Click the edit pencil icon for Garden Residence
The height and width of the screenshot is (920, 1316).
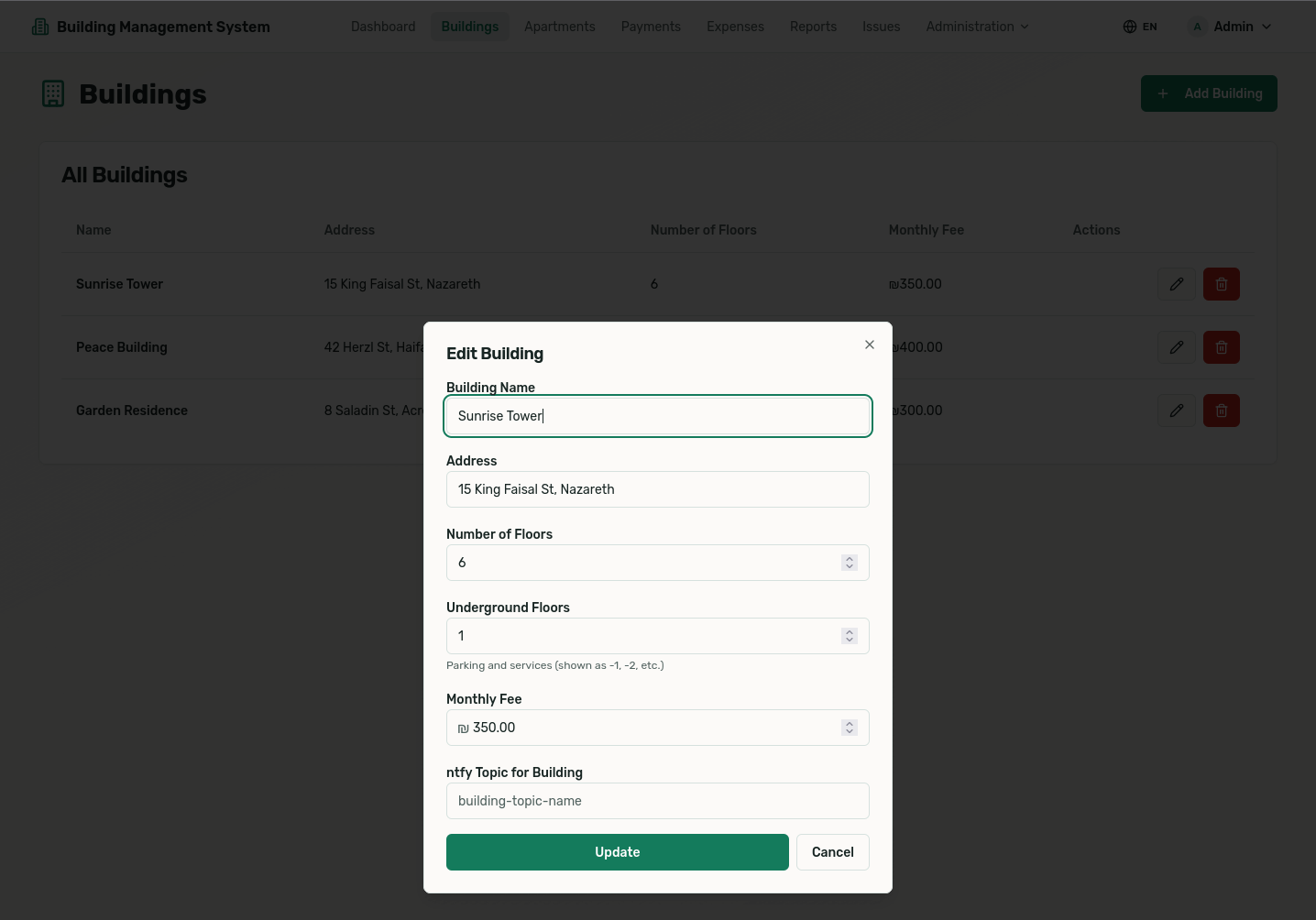[x=1176, y=411]
